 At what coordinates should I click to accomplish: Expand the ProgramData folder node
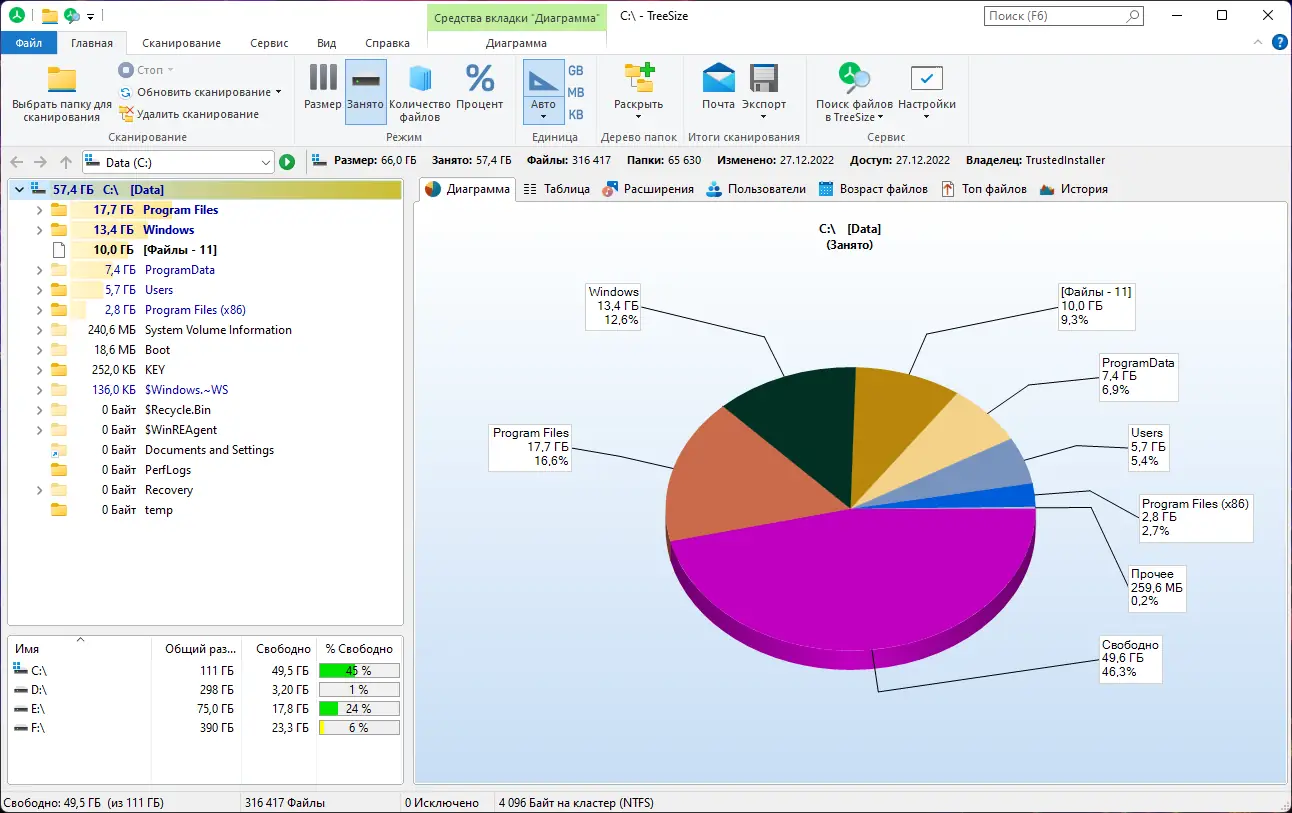pyautogui.click(x=39, y=270)
